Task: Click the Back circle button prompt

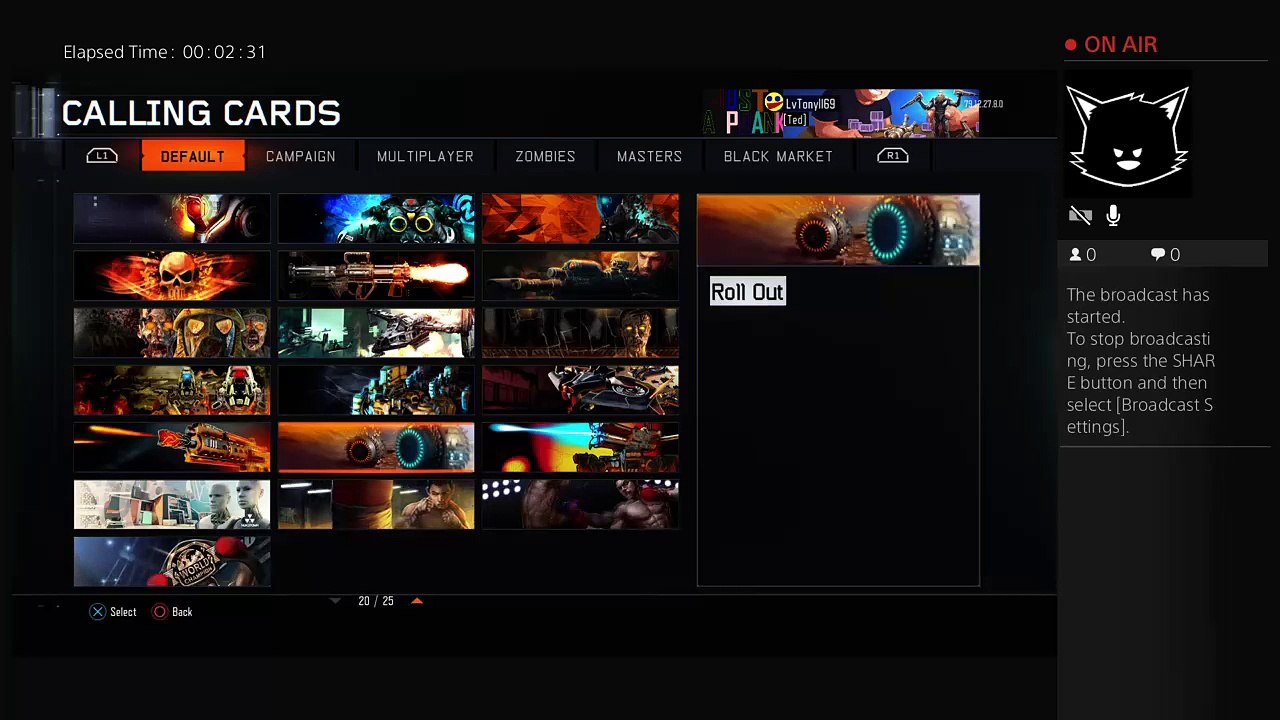Action: point(172,612)
